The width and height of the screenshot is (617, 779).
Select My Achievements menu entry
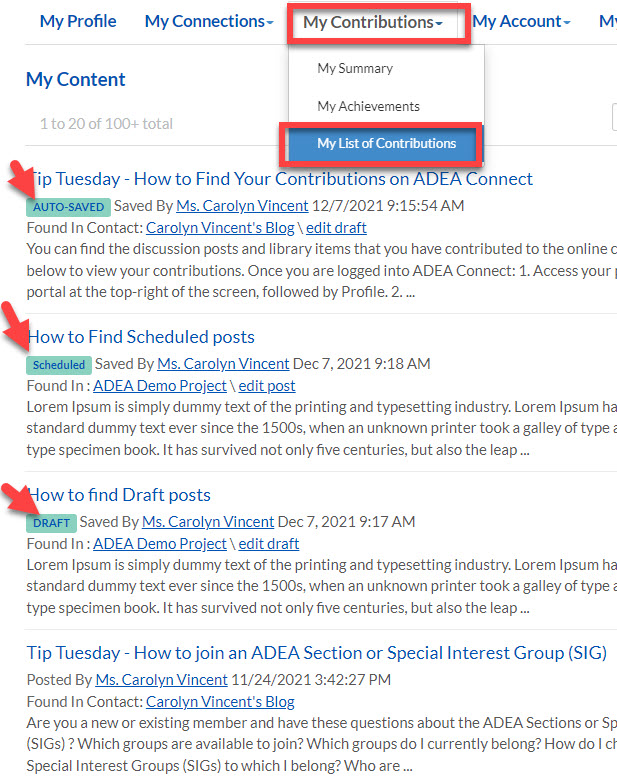click(x=369, y=106)
